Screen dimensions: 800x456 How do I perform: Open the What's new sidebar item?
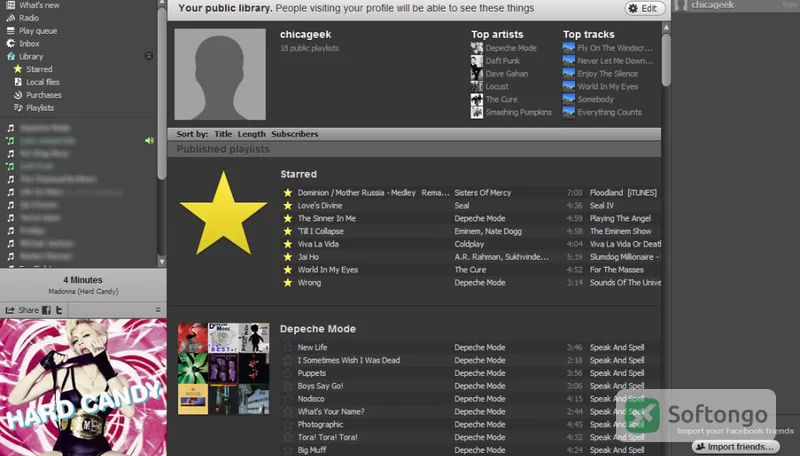tap(39, 5)
